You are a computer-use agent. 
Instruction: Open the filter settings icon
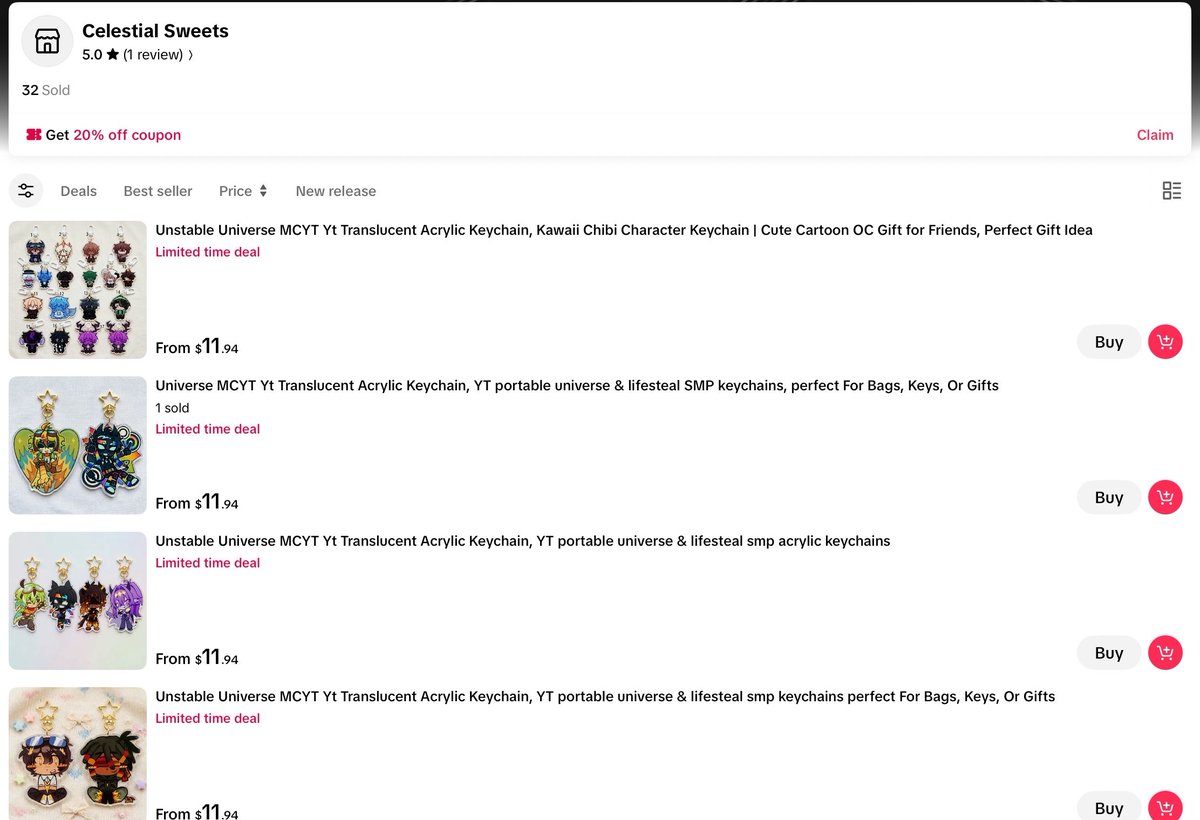25,190
